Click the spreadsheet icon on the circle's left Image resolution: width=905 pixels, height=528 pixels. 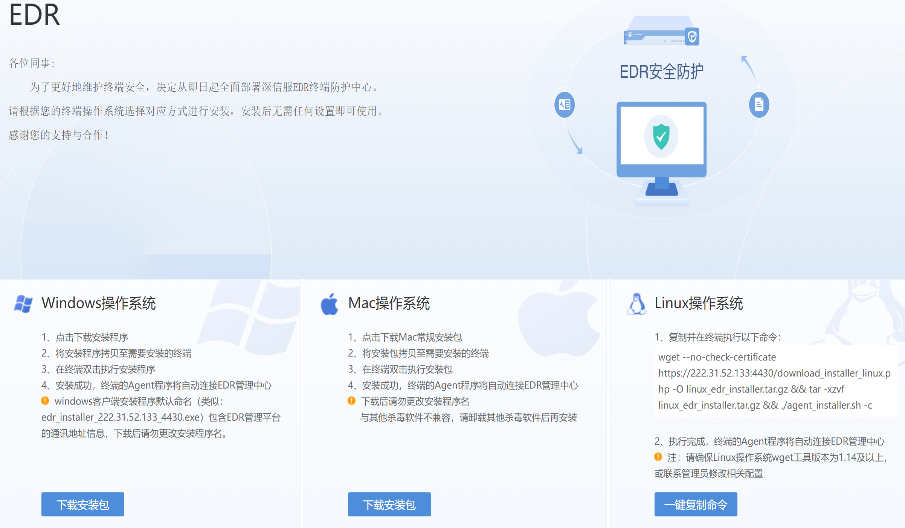click(x=565, y=105)
